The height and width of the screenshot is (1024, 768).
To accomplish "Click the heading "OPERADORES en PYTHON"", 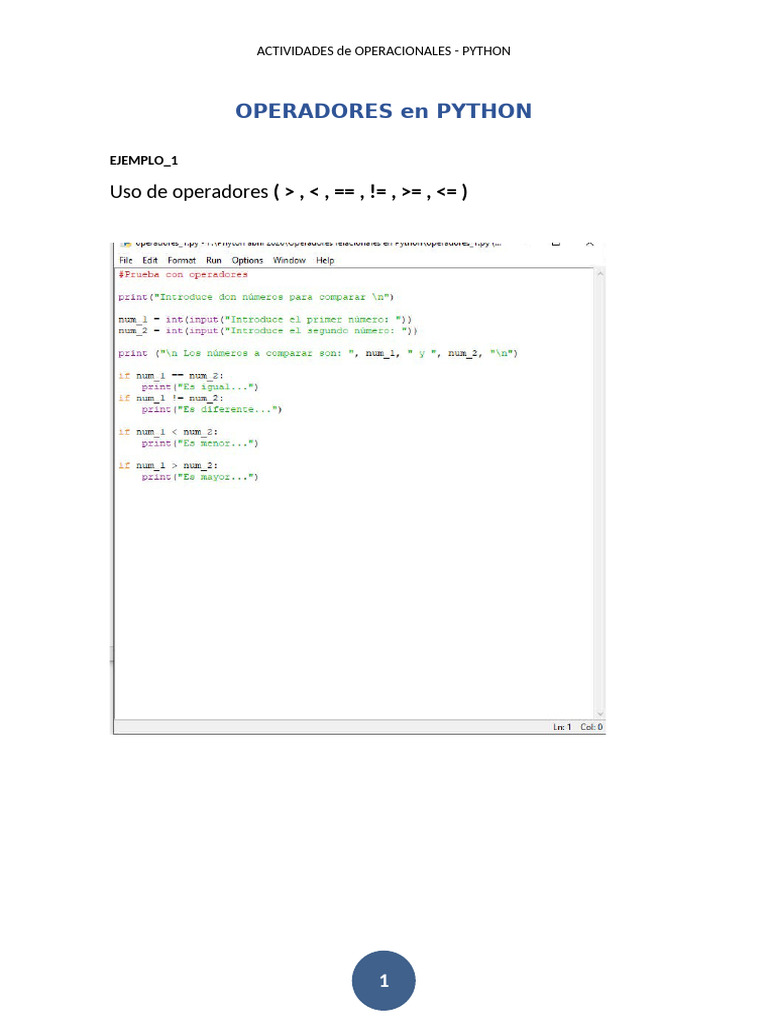I will coord(384,111).
